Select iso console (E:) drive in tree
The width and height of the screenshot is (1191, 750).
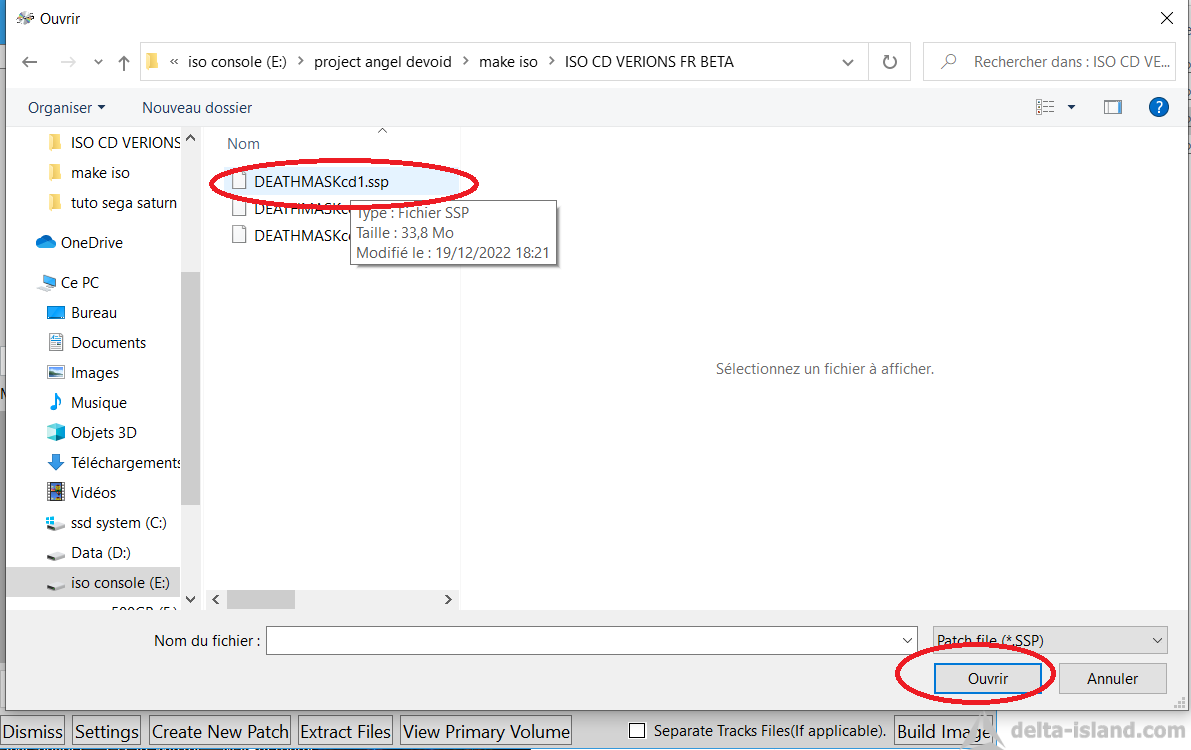pos(119,582)
